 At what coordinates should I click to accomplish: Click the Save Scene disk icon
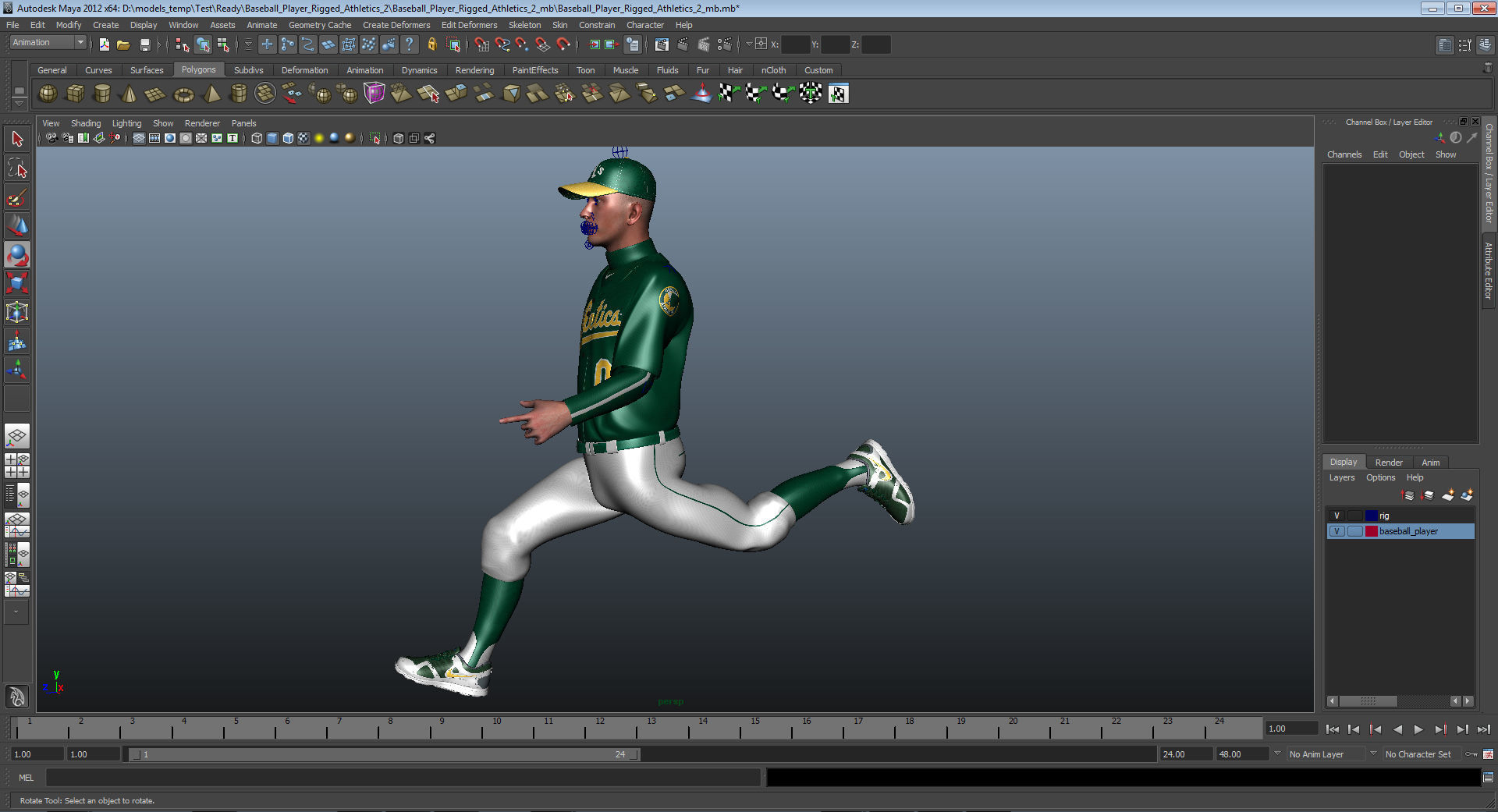pyautogui.click(x=144, y=44)
